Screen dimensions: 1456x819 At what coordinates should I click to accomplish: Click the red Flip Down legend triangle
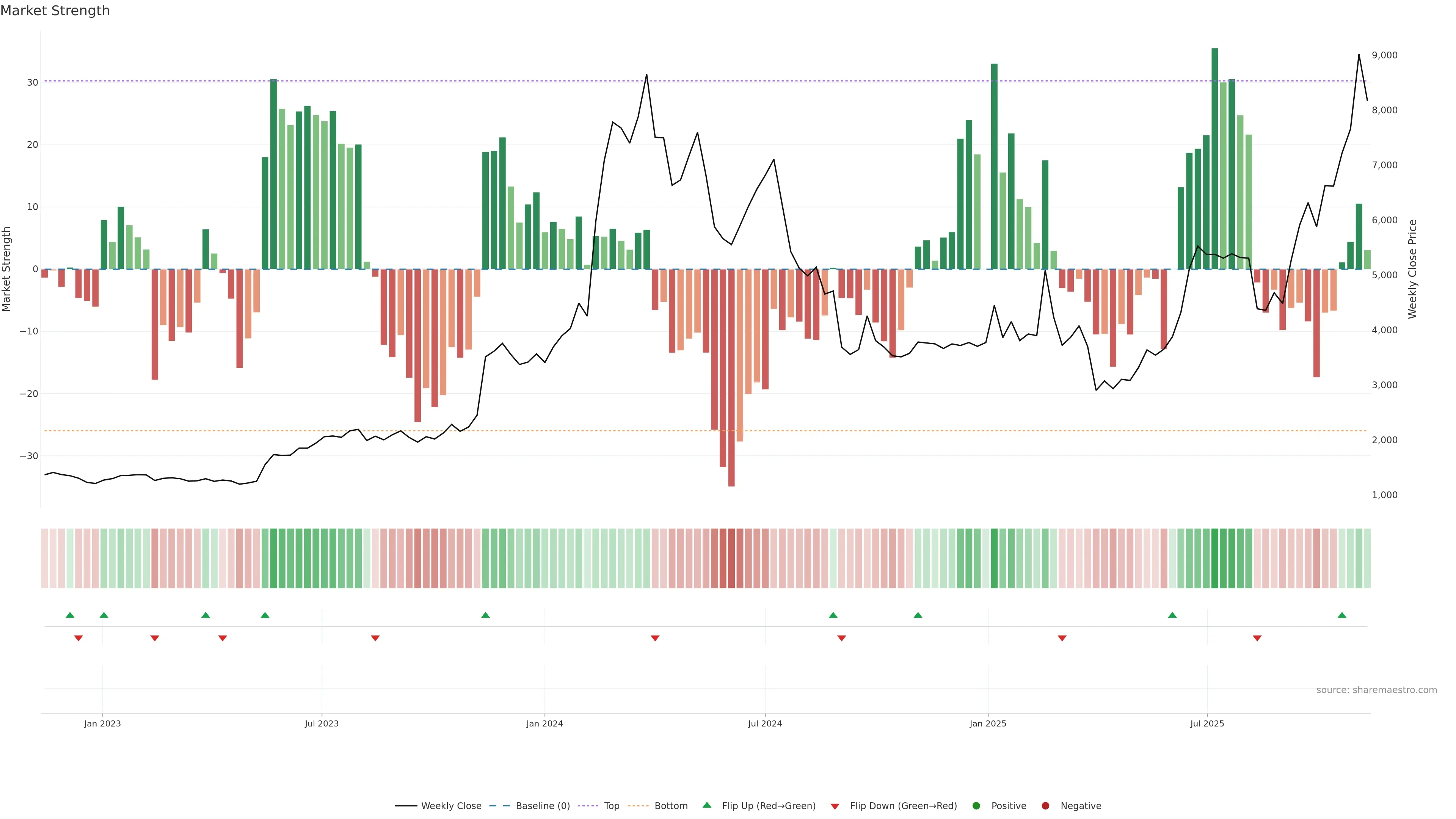click(x=835, y=806)
